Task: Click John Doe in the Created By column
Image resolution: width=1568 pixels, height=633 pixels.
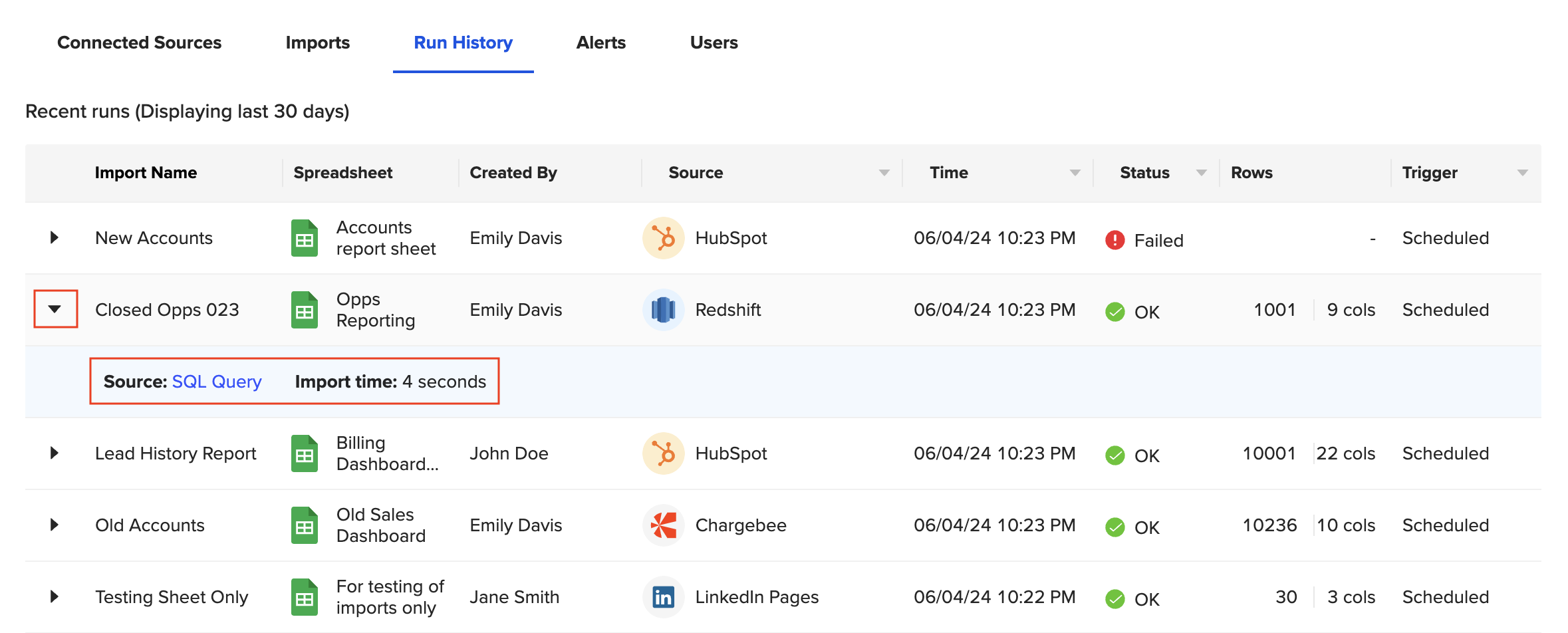Action: click(x=509, y=453)
